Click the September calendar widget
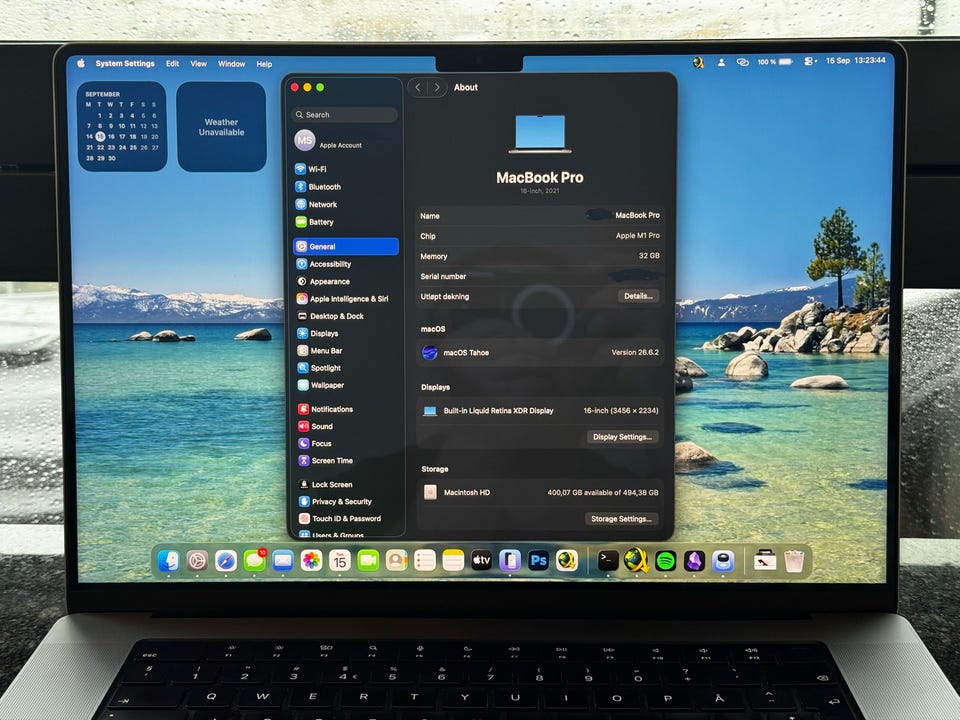 click(122, 126)
